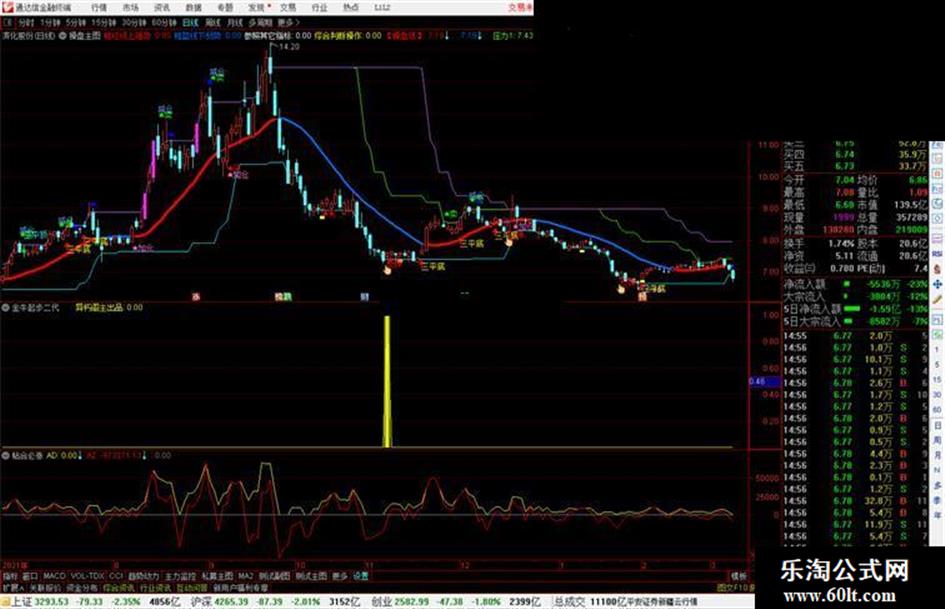945x609 pixels.
Task: Switch chart to 1分钟 period
Action: [49, 23]
